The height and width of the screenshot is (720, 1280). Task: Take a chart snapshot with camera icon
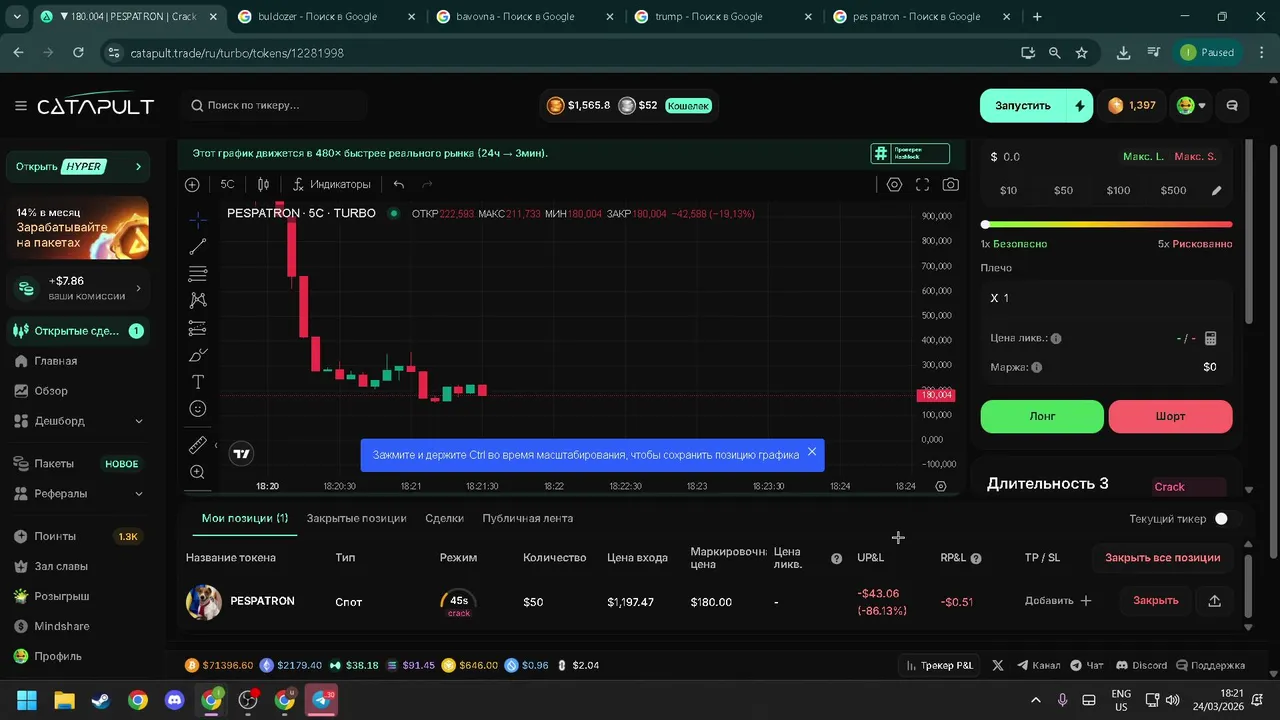pos(951,185)
